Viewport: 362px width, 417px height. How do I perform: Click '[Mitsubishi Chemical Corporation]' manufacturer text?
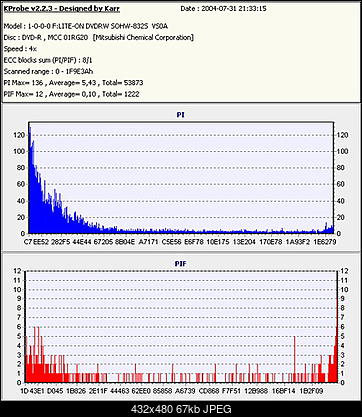[143, 37]
